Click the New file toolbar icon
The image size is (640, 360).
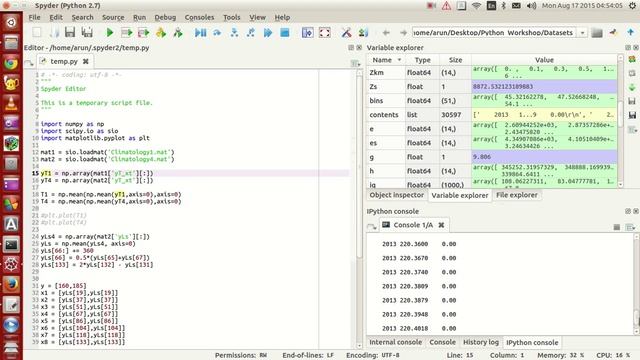point(37,32)
